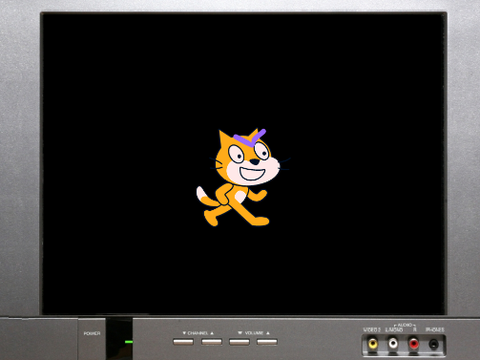Image resolution: width=480 pixels, height=360 pixels.
Task: Click the yellow VIDEO 2 input jack
Action: [372, 343]
